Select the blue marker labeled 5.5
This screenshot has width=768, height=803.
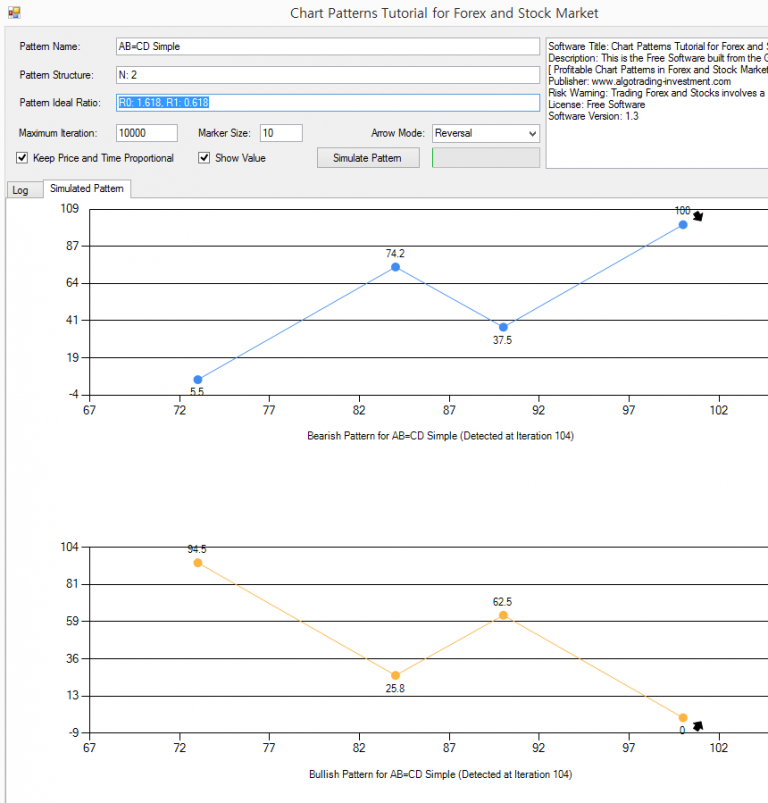coord(198,379)
